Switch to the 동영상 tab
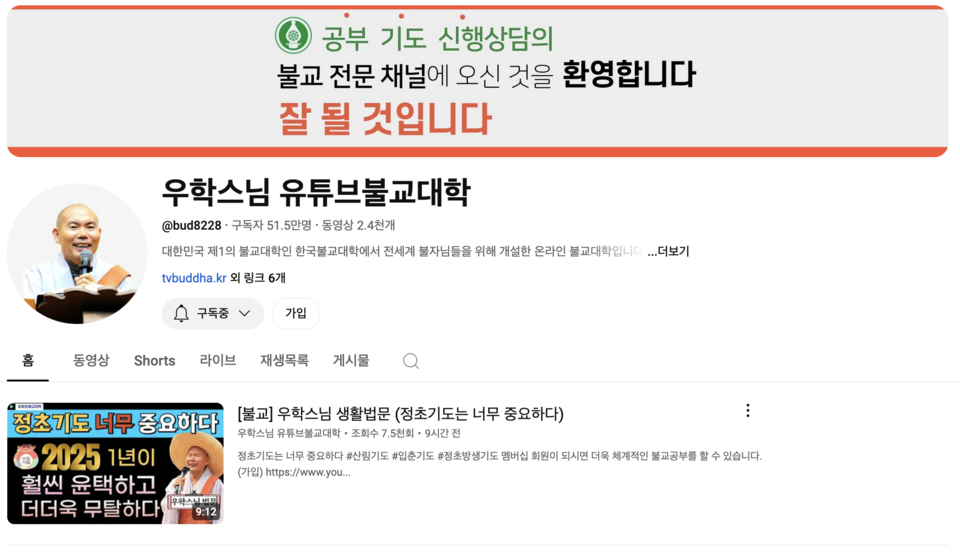 91,361
